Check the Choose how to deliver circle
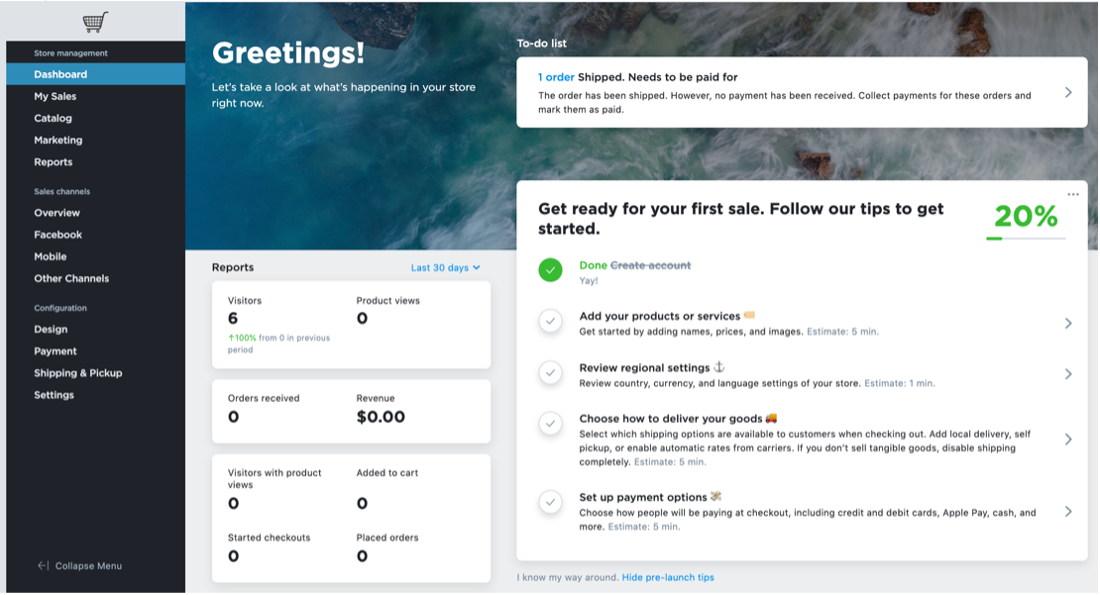 (x=550, y=424)
